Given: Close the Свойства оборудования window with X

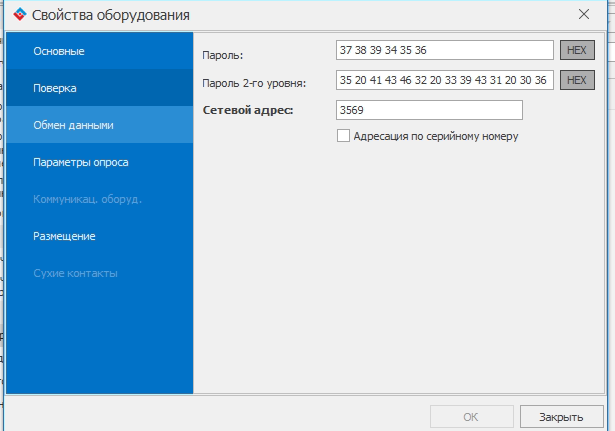Looking at the screenshot, I should pos(584,15).
